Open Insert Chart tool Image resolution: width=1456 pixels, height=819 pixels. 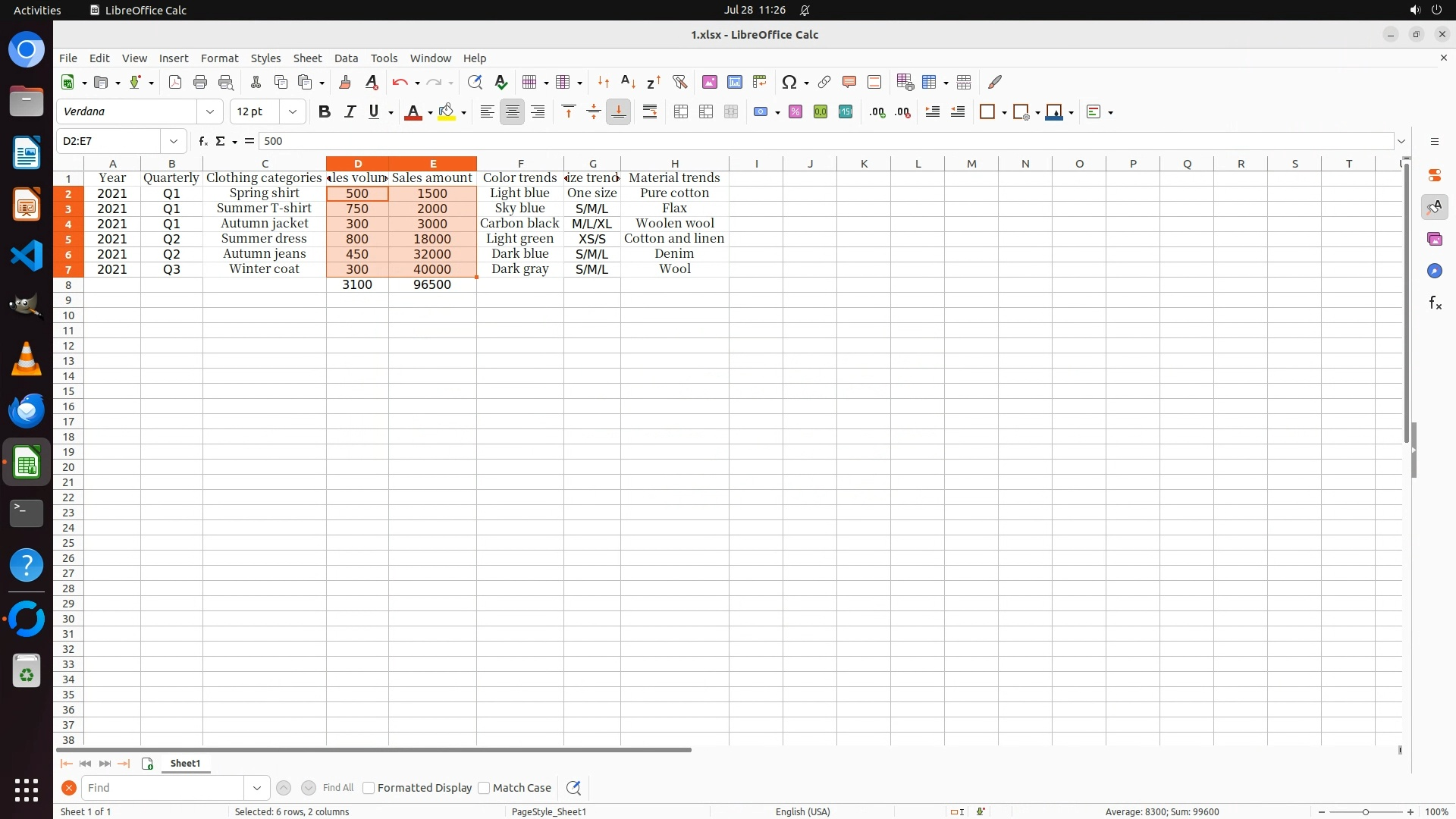[734, 82]
